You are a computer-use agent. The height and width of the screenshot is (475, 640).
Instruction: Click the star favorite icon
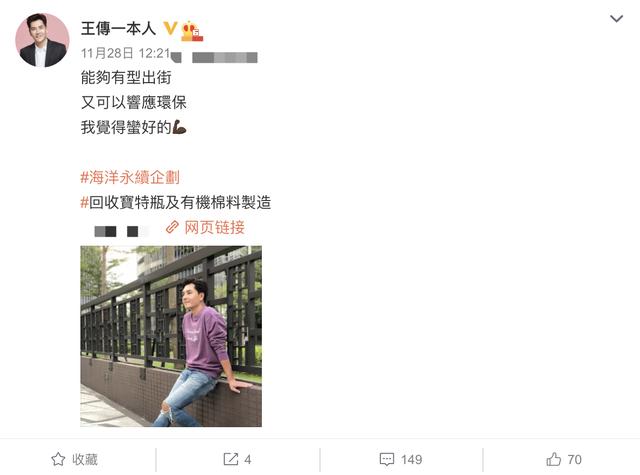(x=58, y=459)
